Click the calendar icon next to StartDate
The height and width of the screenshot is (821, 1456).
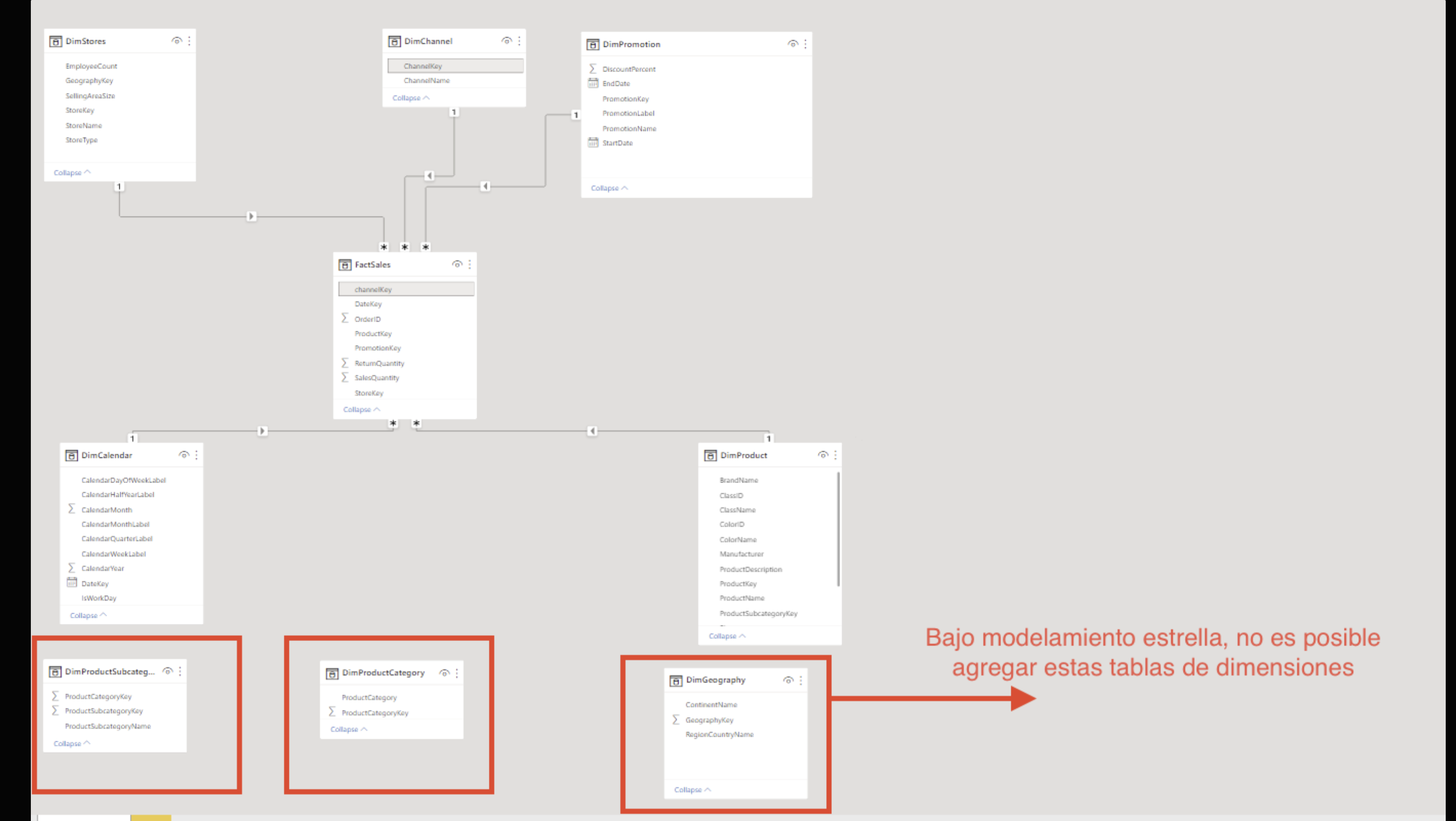click(x=593, y=143)
